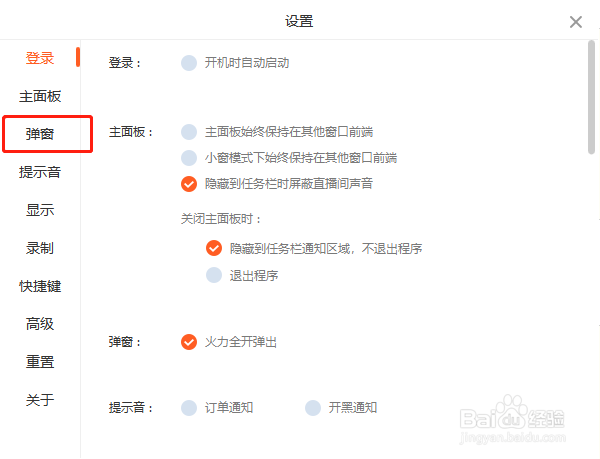This screenshot has height=459, width=600.
Task: Select the 高级 tab
Action: point(40,324)
